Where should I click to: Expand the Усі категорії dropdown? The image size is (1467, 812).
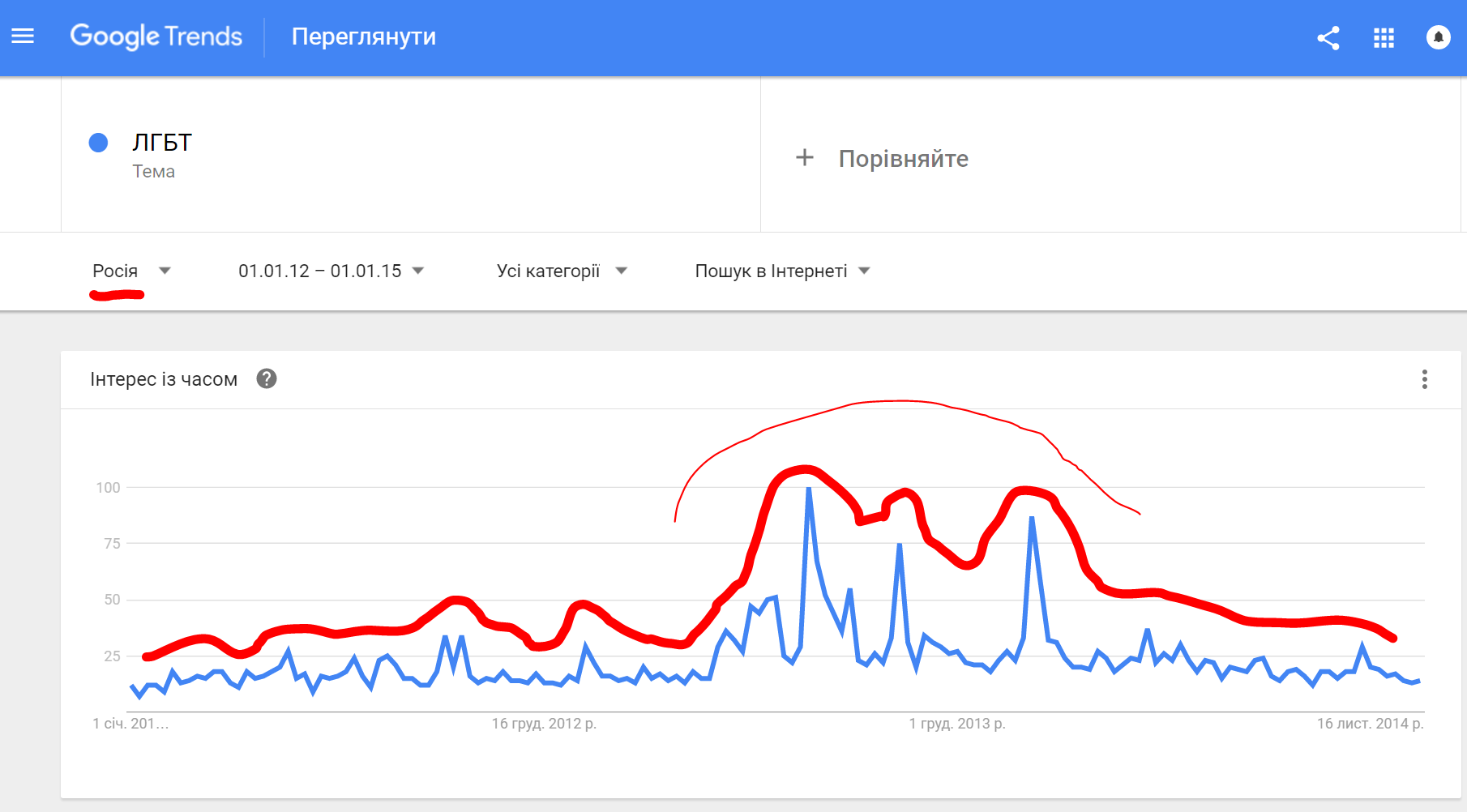pyautogui.click(x=562, y=271)
